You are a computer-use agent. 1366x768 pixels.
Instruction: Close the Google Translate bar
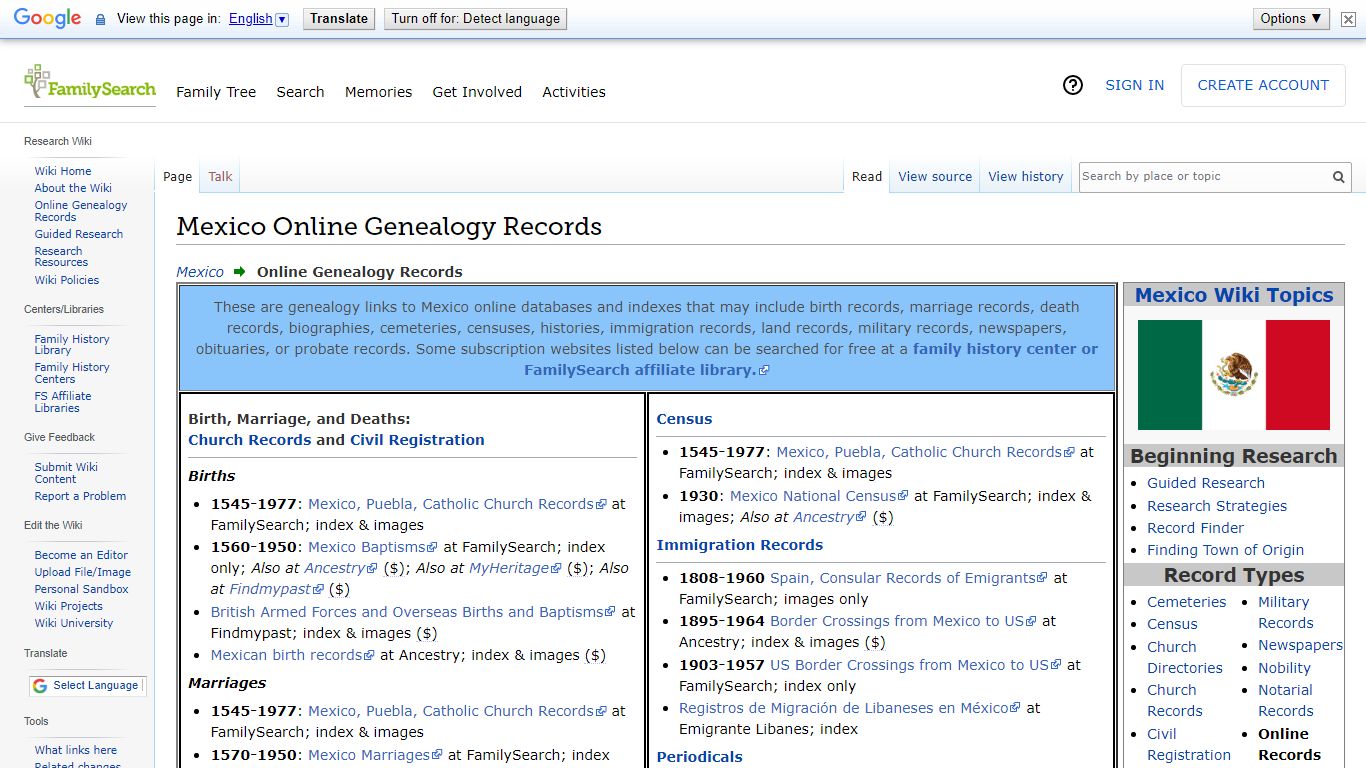(1349, 18)
